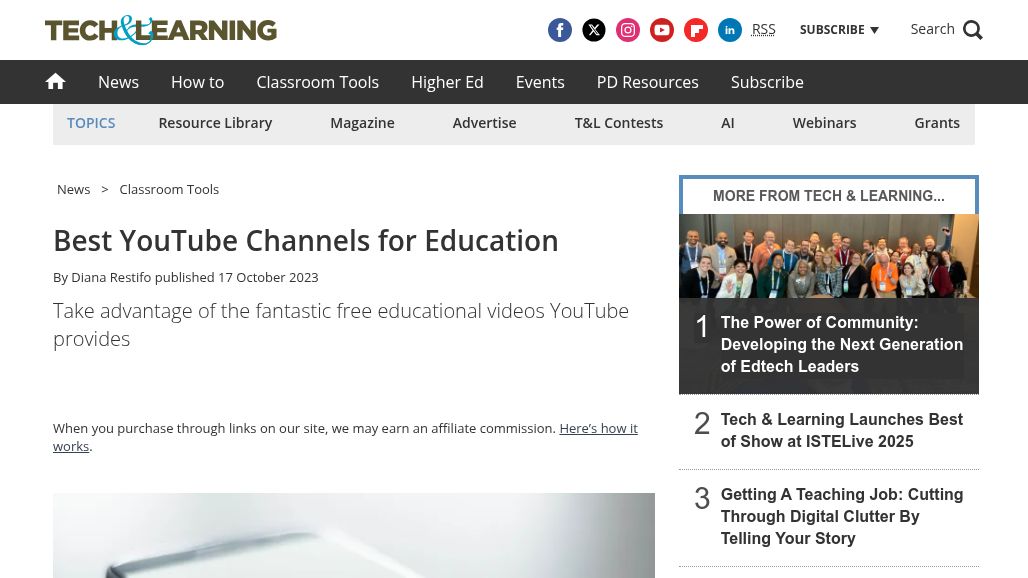Click the Home icon in navigation bar

coord(55,81)
